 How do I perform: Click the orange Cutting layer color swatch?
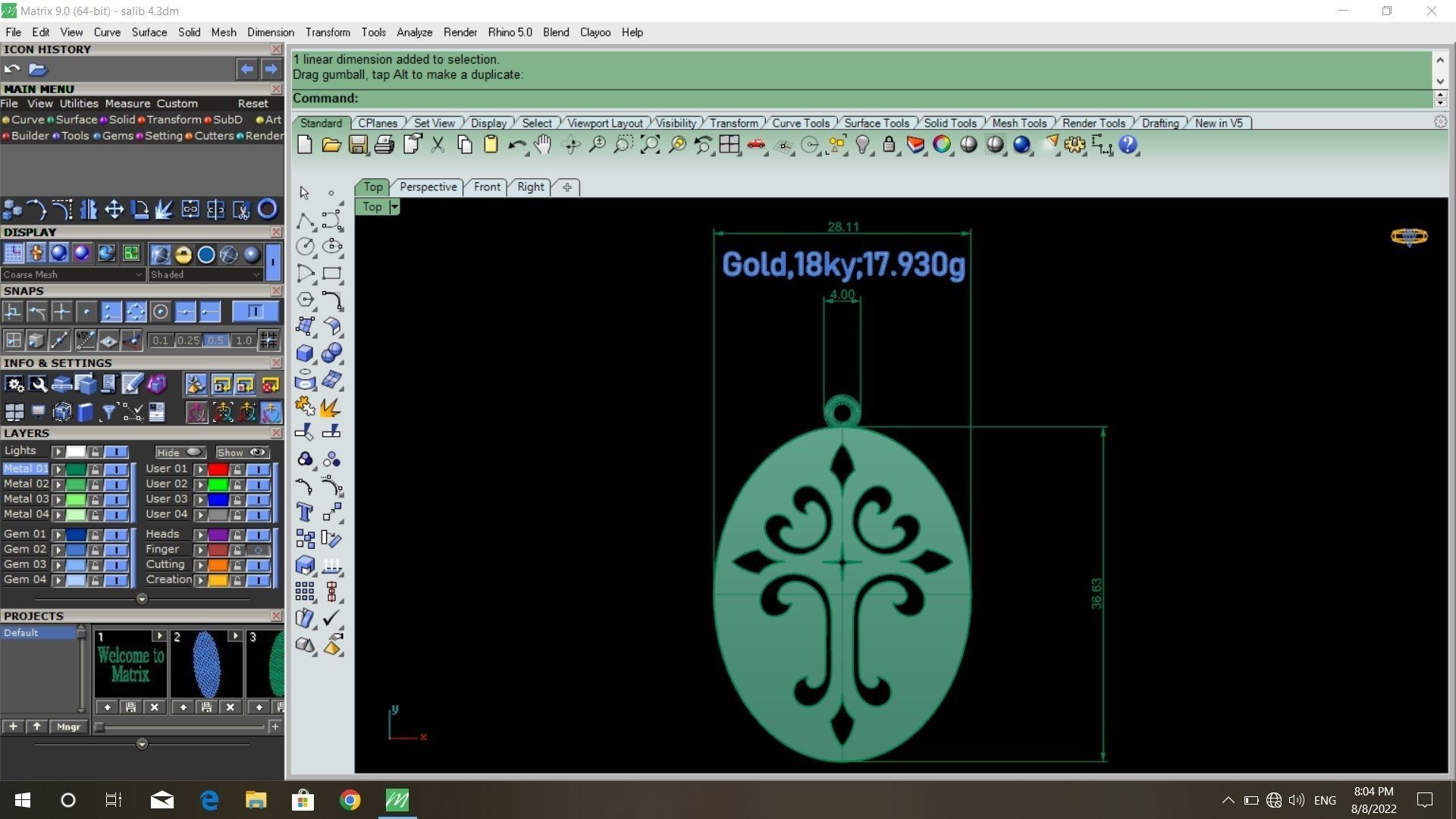(x=218, y=565)
